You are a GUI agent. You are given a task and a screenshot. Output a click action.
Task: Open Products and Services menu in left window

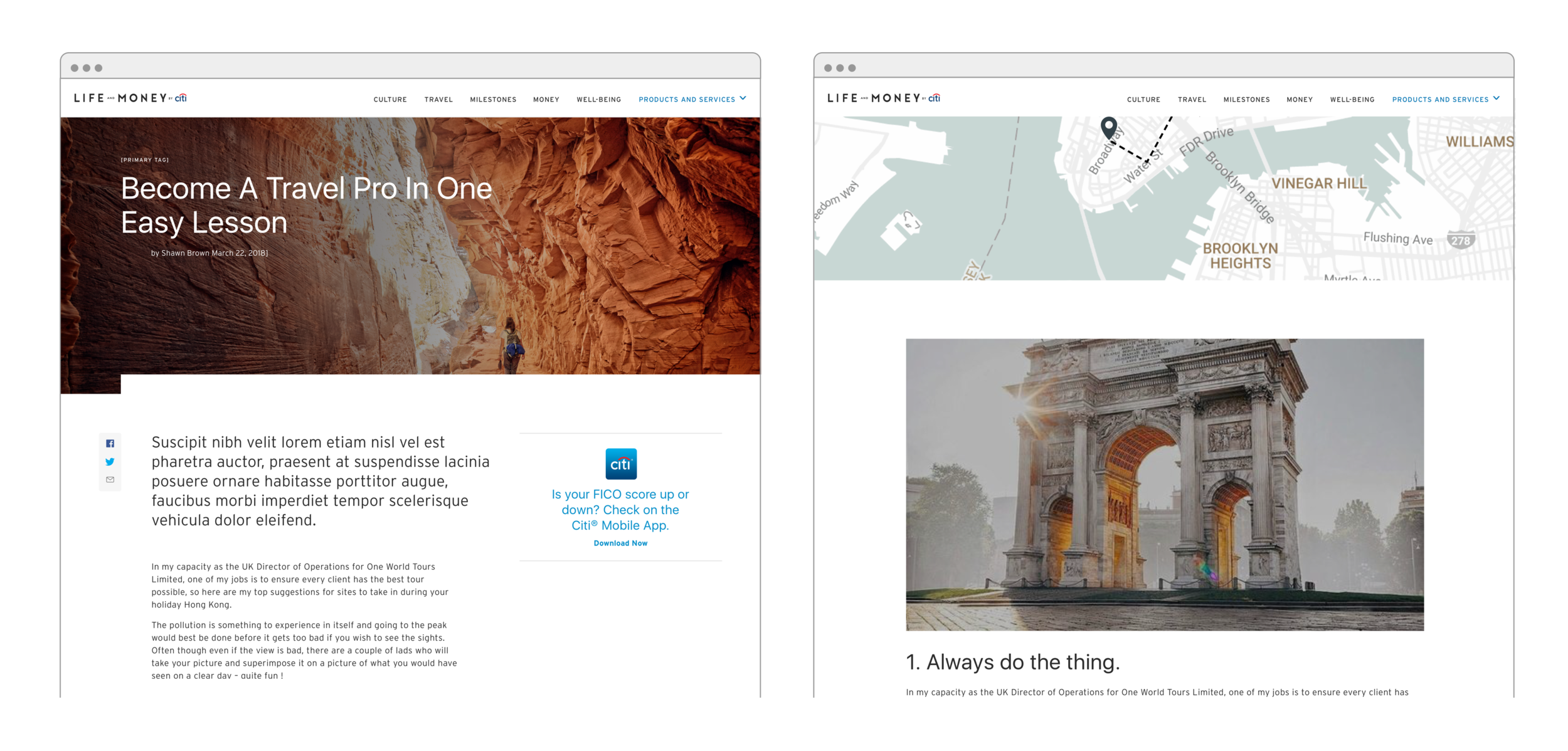click(x=686, y=100)
